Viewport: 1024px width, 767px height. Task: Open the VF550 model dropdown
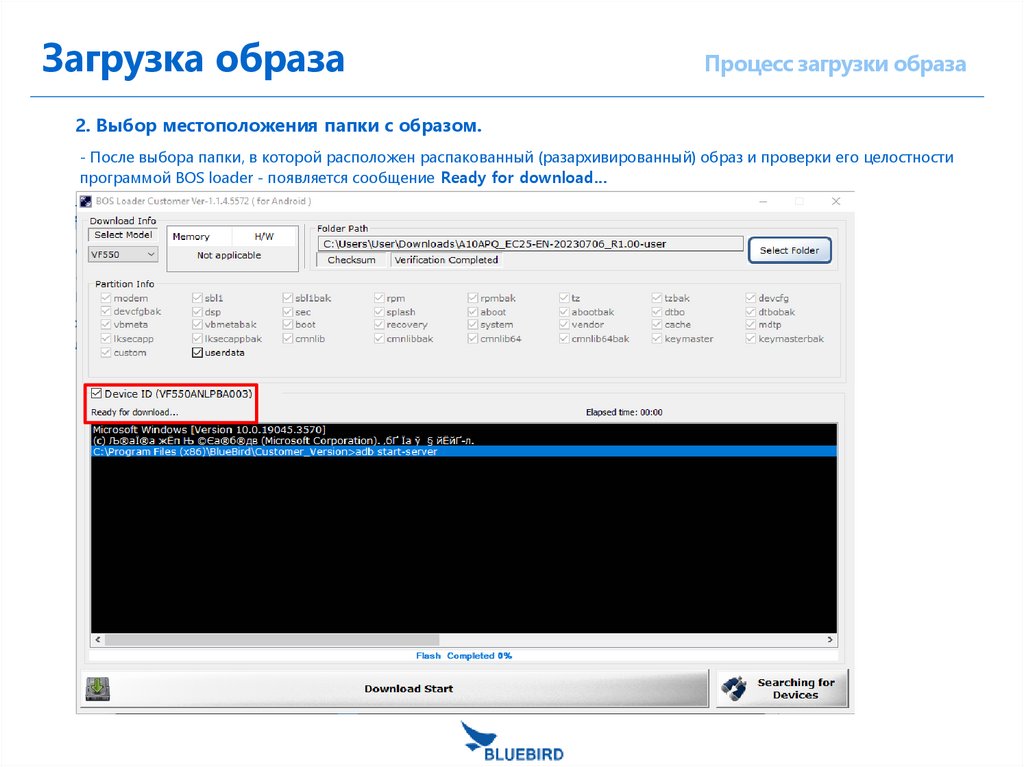pyautogui.click(x=123, y=254)
